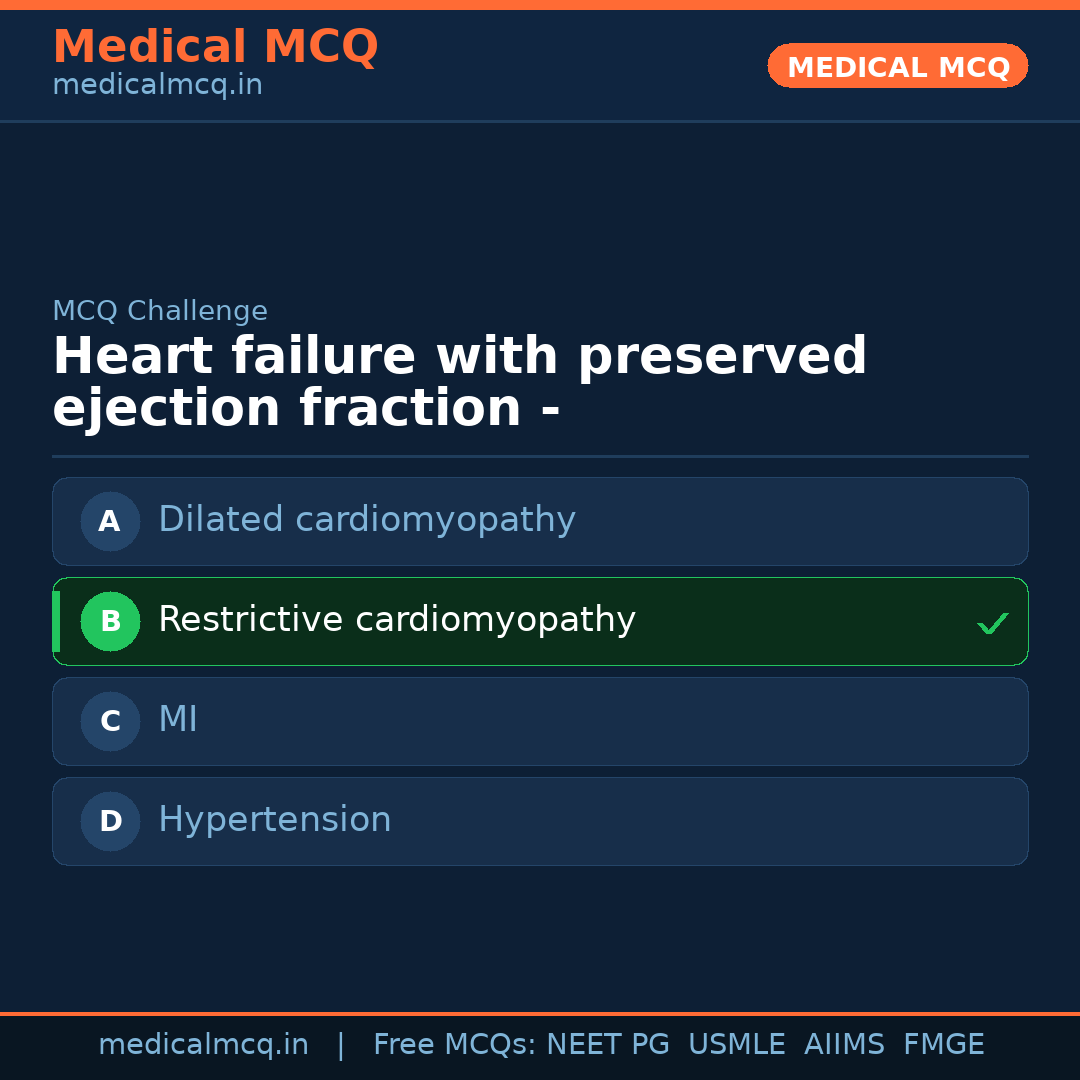
Task: Click the NEET PG category label
Action: pos(607,1044)
